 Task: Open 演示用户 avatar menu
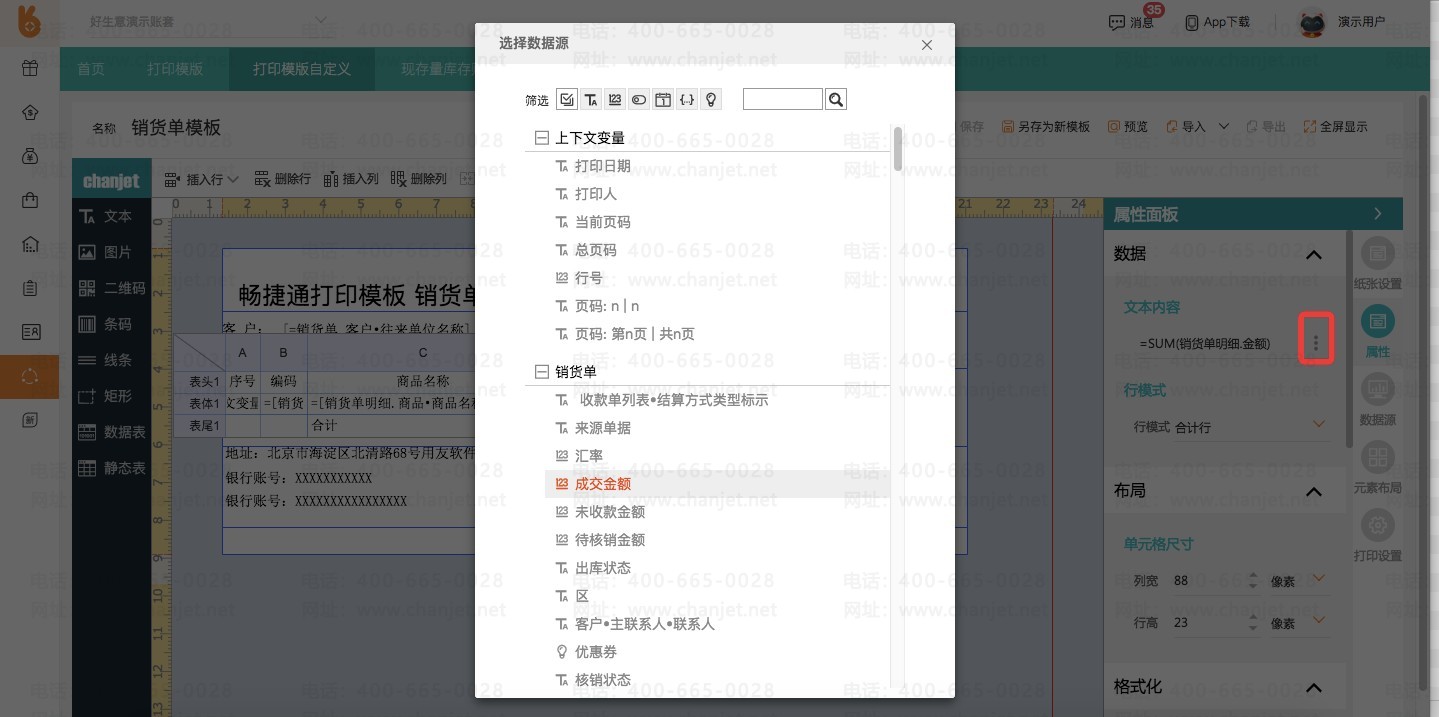pyautogui.click(x=1342, y=21)
